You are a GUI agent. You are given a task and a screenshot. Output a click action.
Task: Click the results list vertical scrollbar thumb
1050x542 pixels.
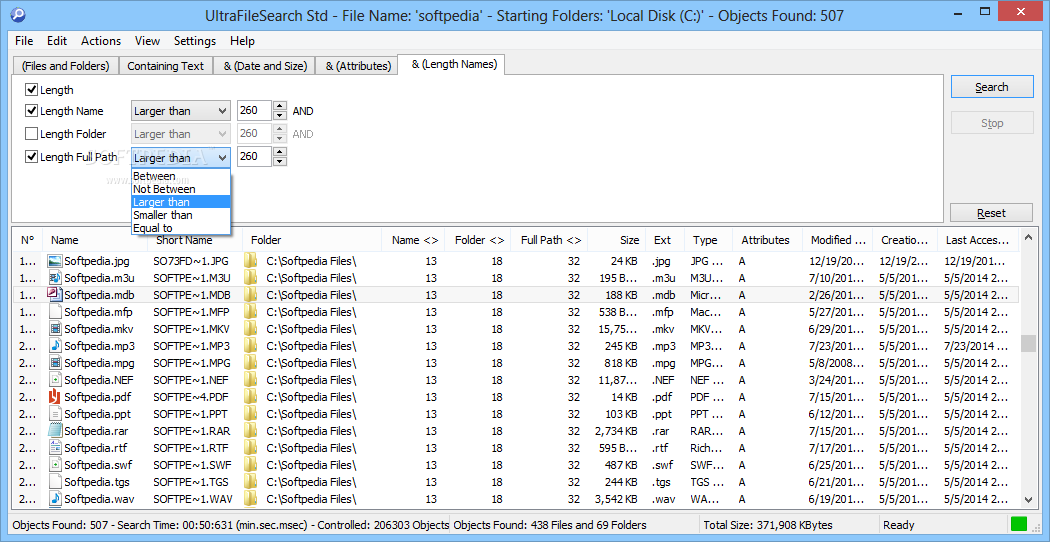tap(1028, 344)
